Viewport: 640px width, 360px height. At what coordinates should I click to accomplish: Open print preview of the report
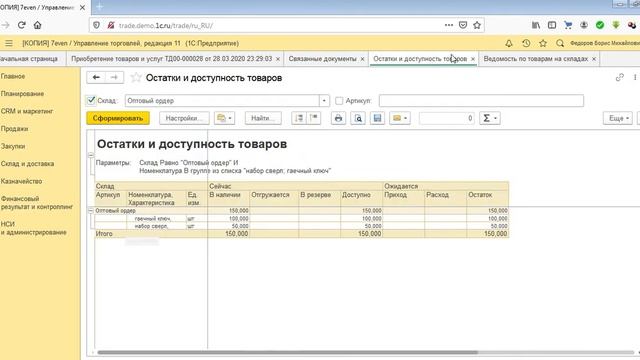pos(358,118)
